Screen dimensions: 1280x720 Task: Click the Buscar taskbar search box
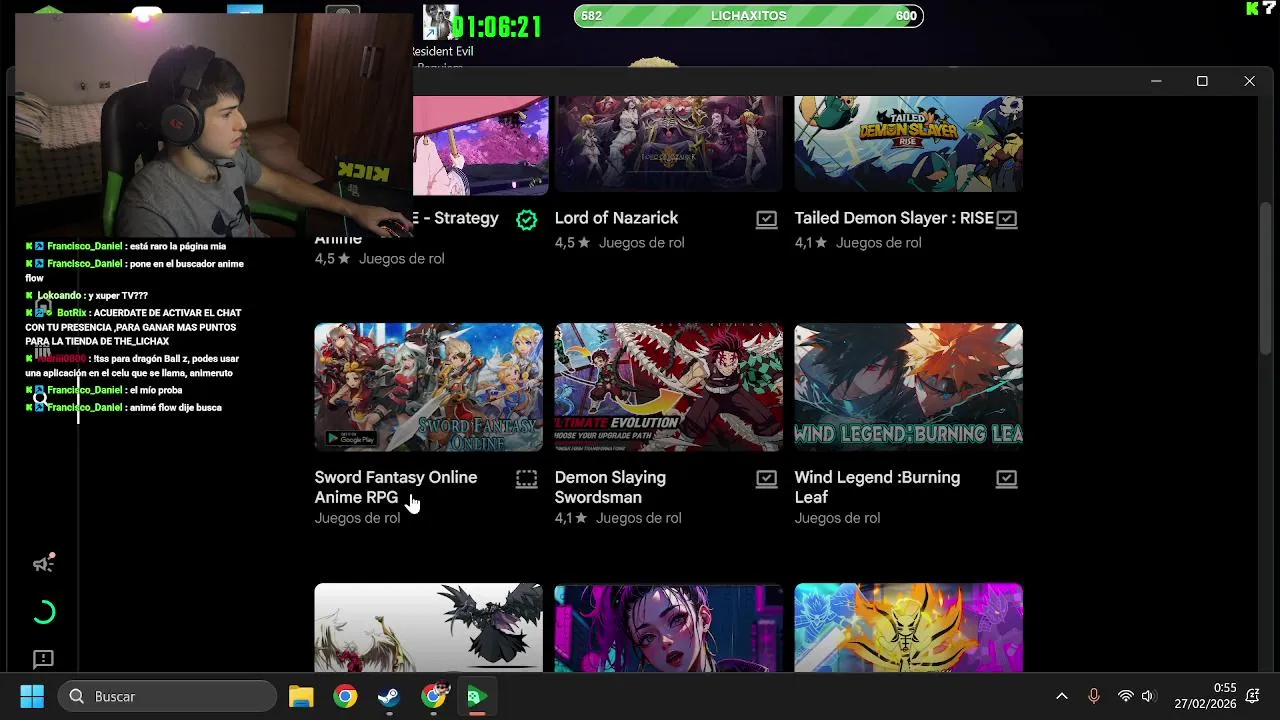(167, 696)
